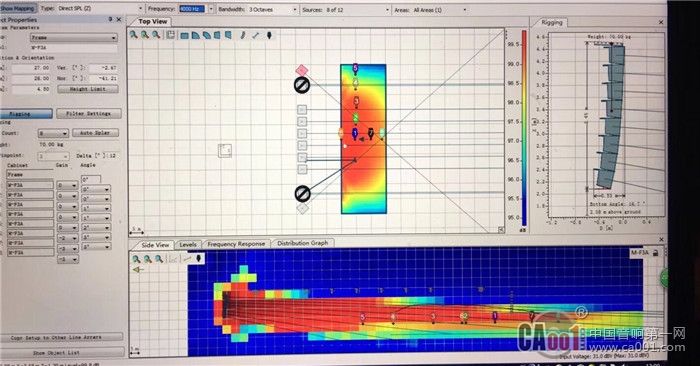The height and width of the screenshot is (366, 700).
Task: Toggle the Show Mapping button
Action: [17, 8]
